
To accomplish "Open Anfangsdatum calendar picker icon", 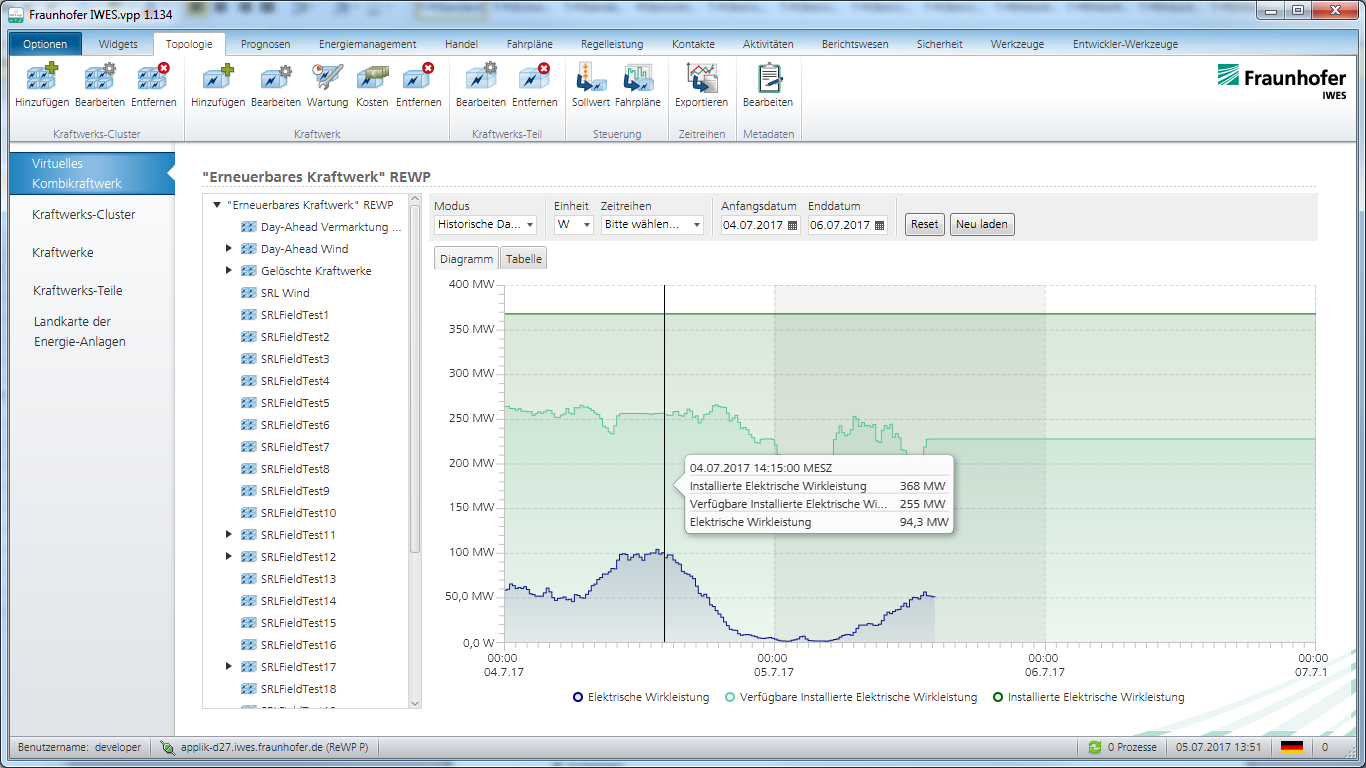I will coord(793,225).
